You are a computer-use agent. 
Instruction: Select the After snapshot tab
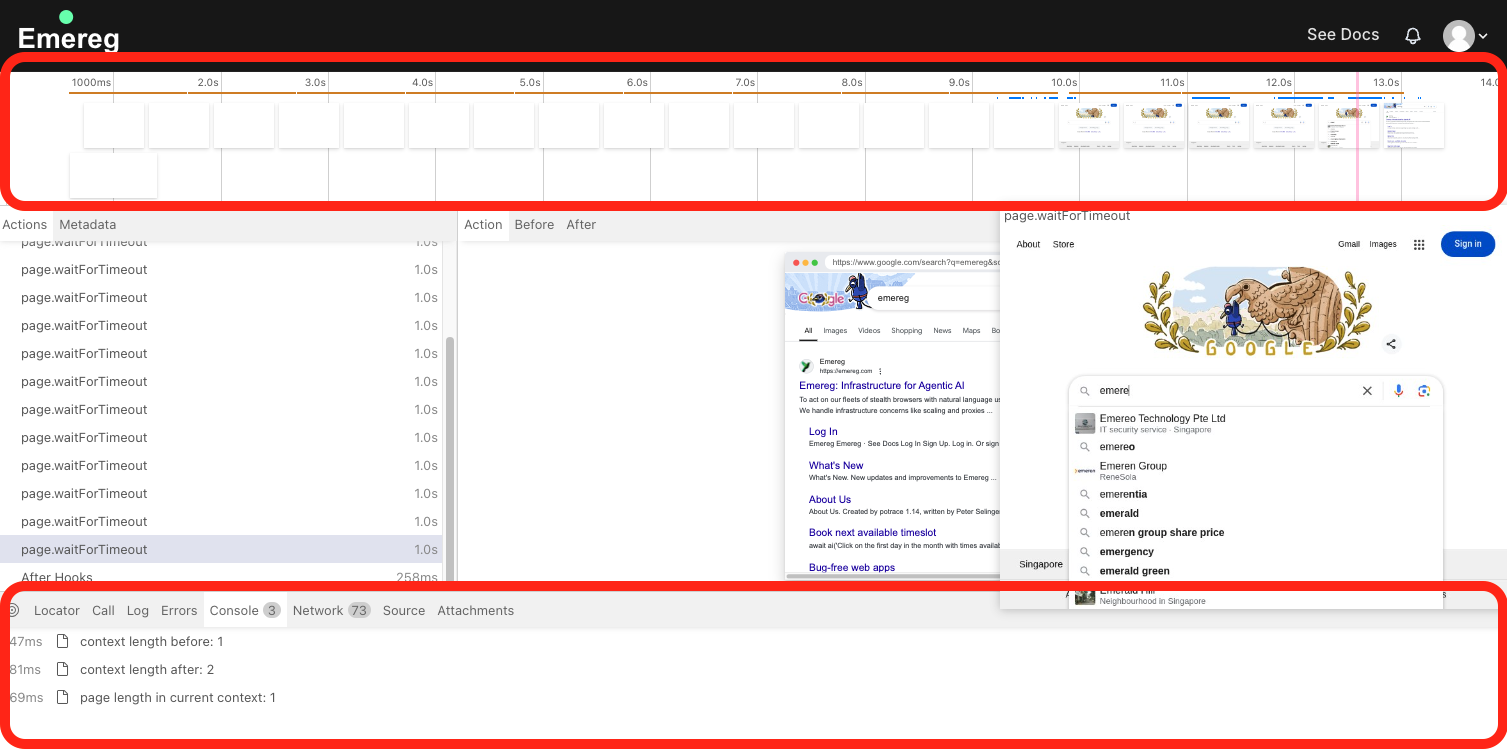[x=581, y=225]
